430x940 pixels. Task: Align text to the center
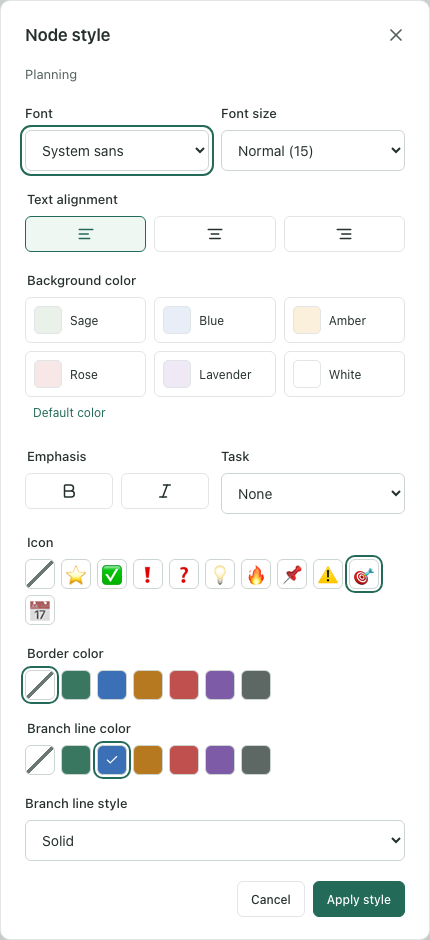tap(215, 234)
